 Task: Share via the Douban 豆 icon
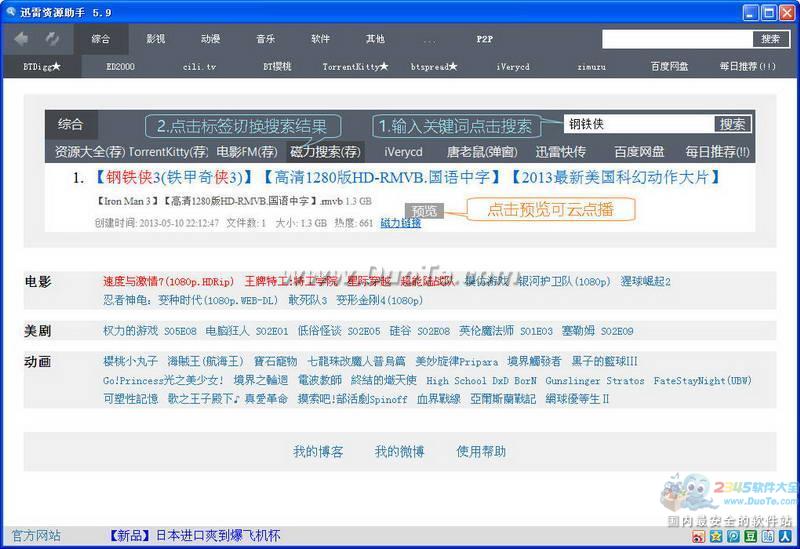pyautogui.click(x=751, y=536)
